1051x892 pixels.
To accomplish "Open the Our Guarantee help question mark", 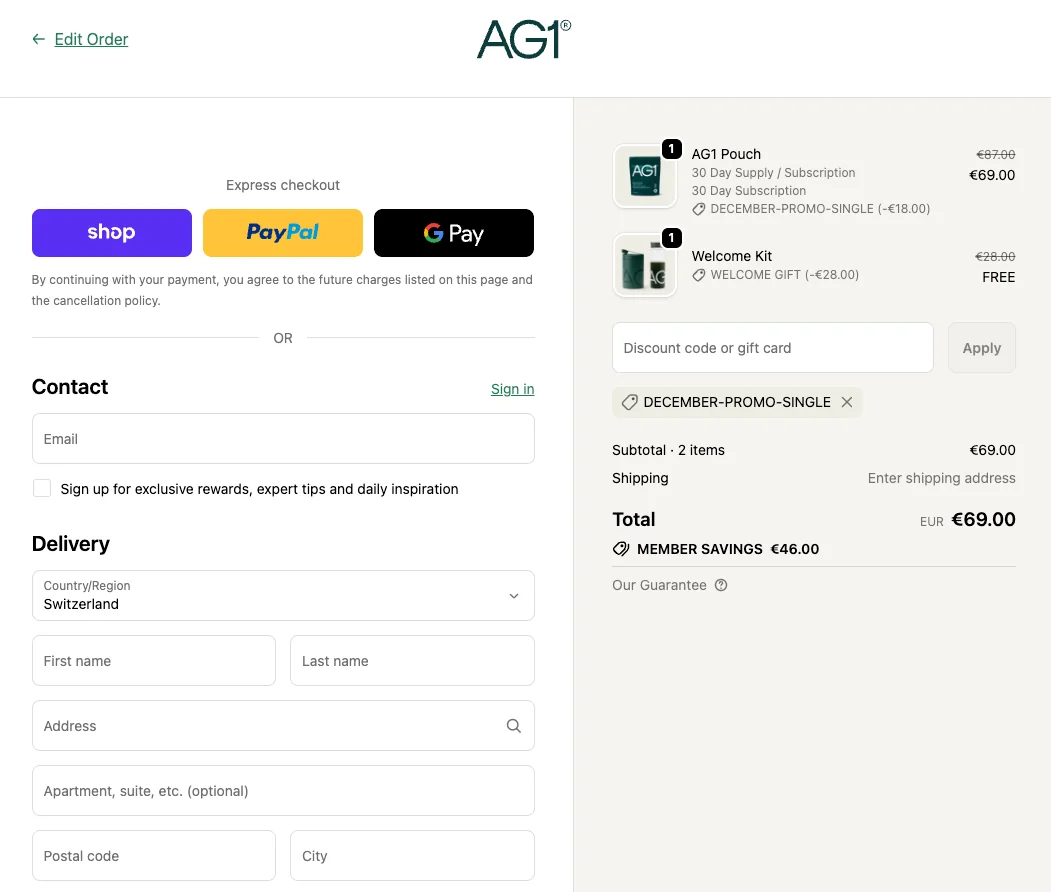I will click(x=721, y=585).
